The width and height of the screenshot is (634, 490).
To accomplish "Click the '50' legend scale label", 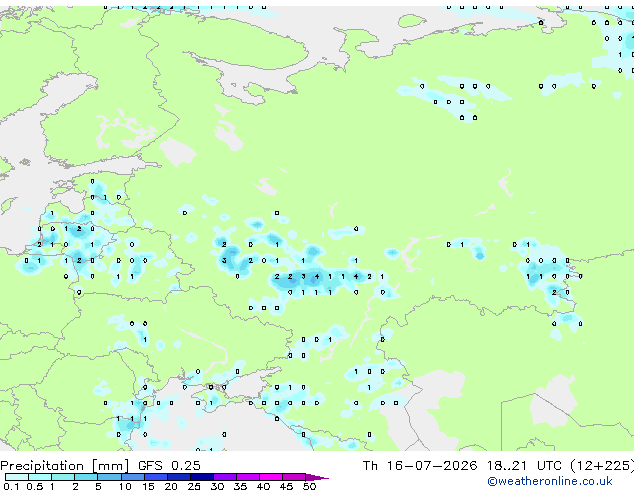I will pyautogui.click(x=309, y=486).
